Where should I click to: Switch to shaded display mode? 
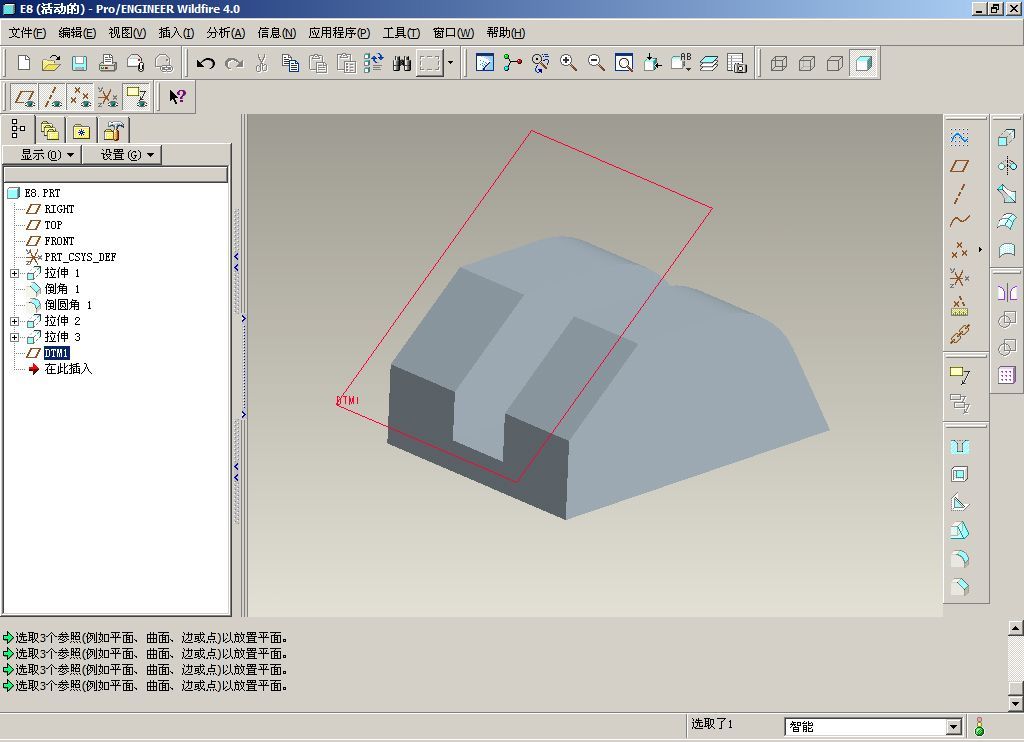pyautogui.click(x=863, y=63)
